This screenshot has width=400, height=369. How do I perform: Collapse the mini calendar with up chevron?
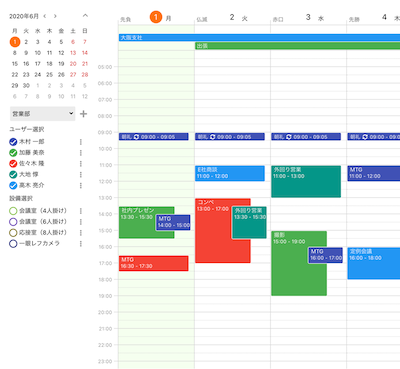(85, 16)
